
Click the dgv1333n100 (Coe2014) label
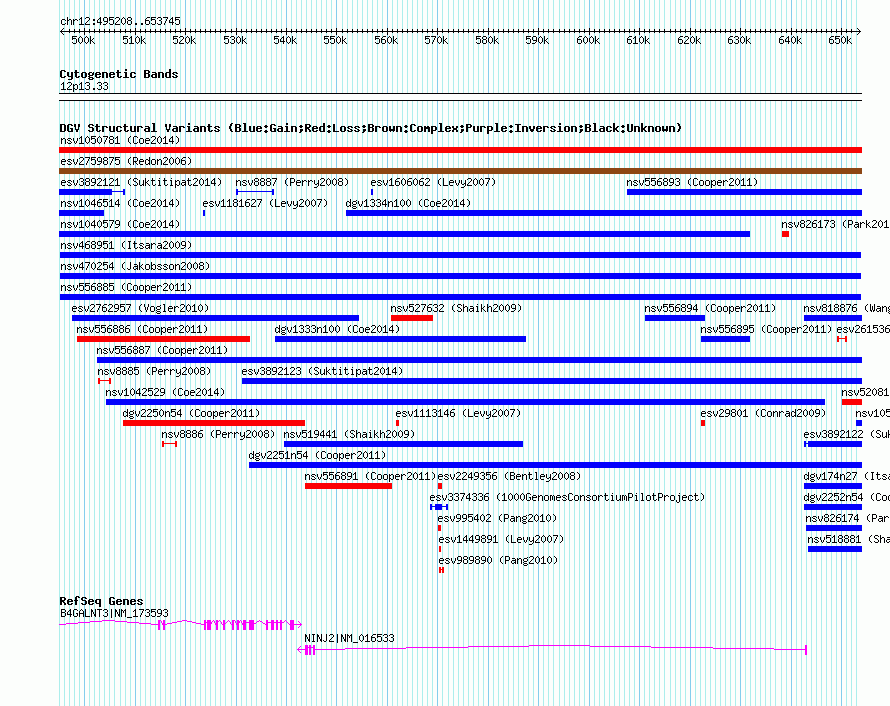tap(337, 329)
